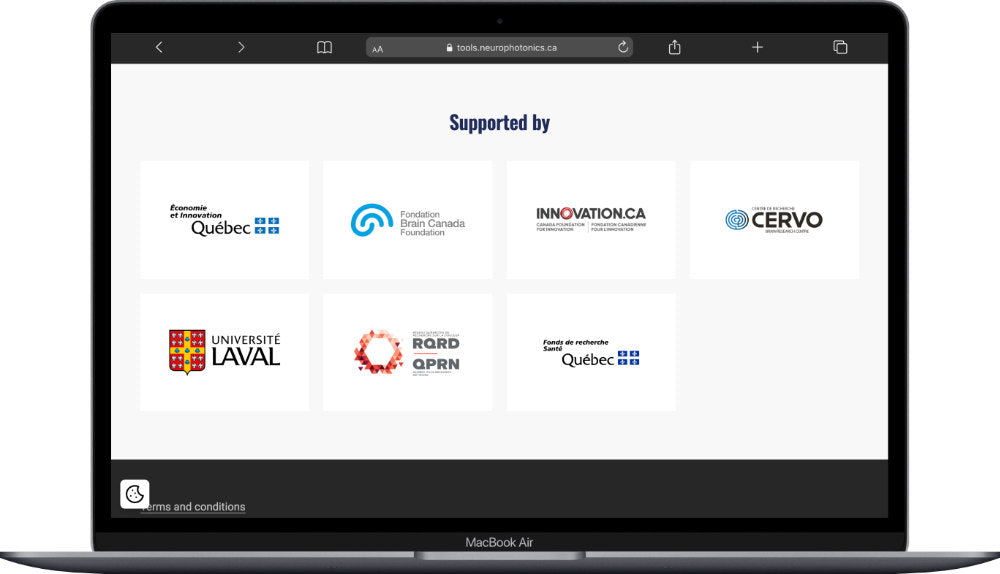The image size is (1000, 574).
Task: Select the tools.neurophotonics.ca address field
Action: [506, 47]
